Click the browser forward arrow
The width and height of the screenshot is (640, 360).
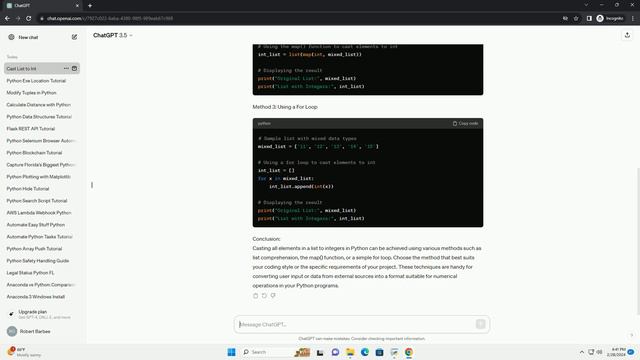[18, 18]
